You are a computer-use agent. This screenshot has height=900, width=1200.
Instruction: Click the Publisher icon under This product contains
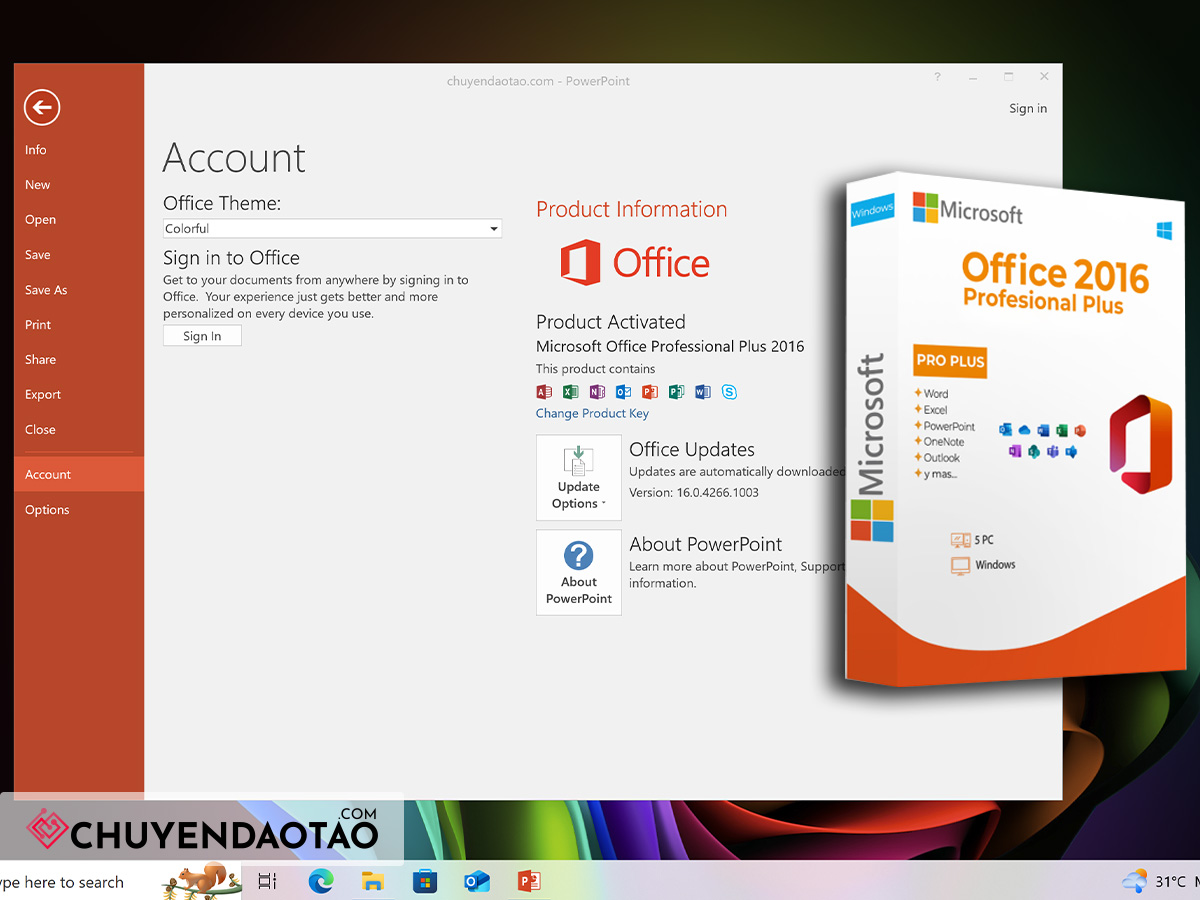pyautogui.click(x=677, y=392)
